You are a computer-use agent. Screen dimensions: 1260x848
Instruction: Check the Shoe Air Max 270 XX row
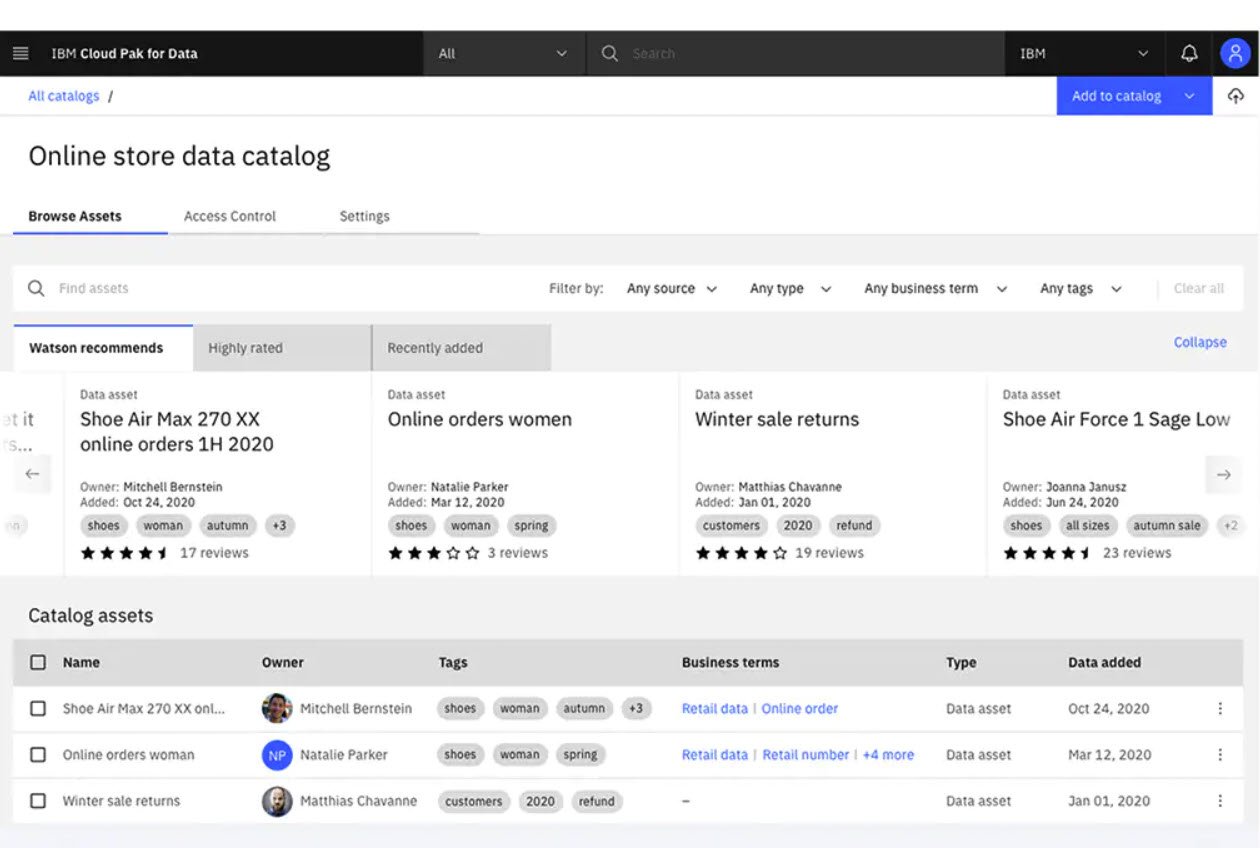coord(38,709)
